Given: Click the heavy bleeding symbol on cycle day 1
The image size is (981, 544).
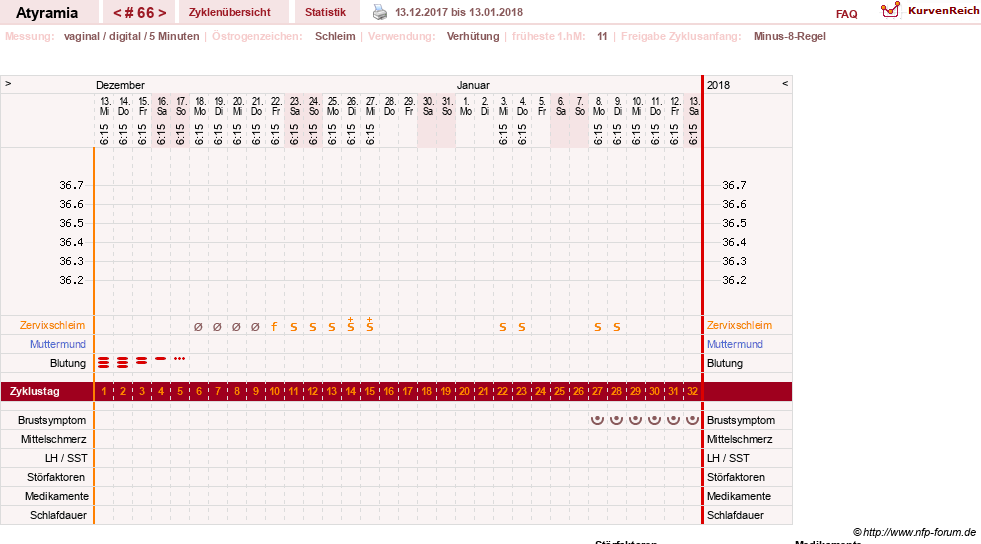Looking at the screenshot, I should (104, 362).
